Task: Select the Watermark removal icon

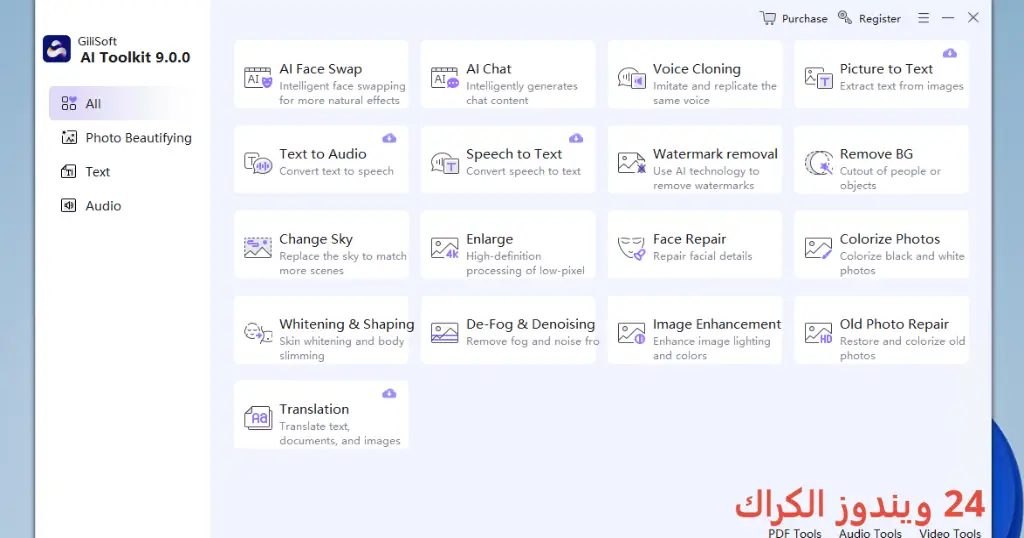Action: 632,163
